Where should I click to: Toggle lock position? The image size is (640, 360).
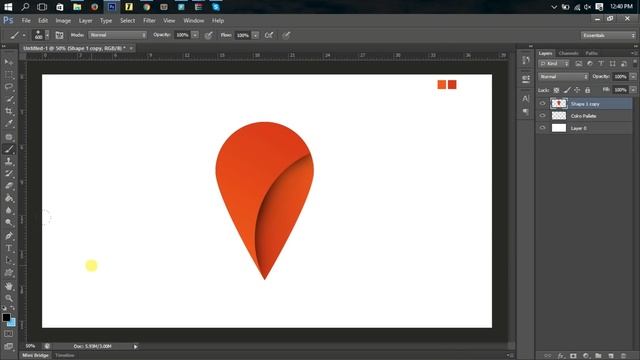(x=577, y=90)
